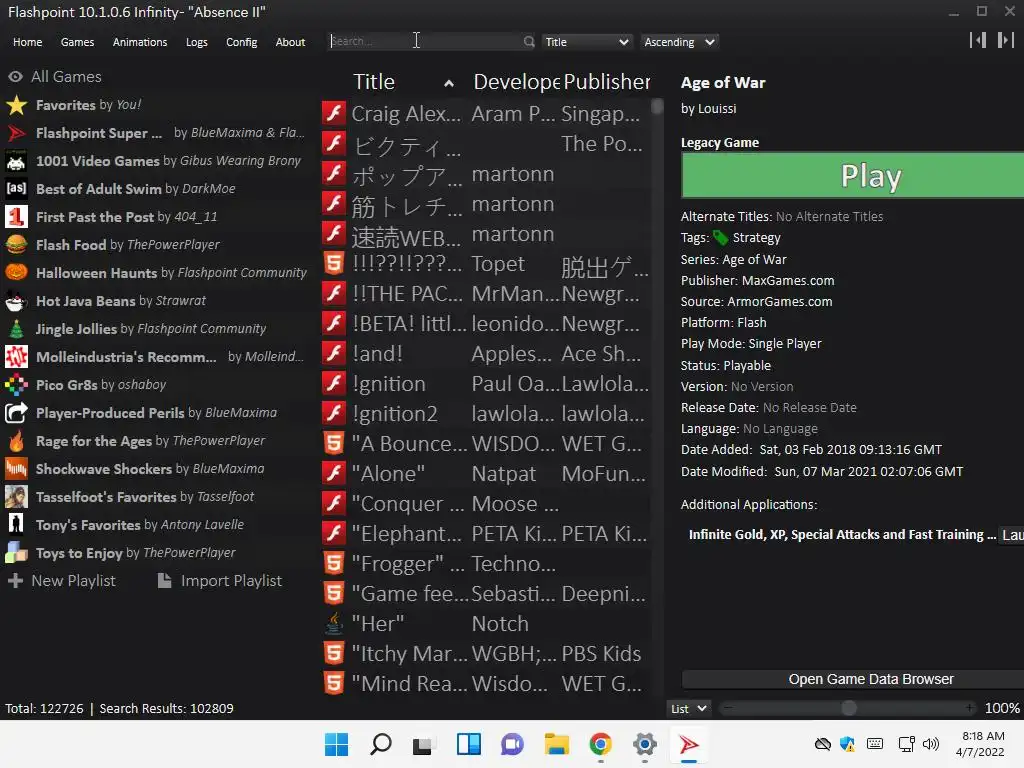
Task: Toggle right sidebar with collapse-right icon
Action: click(x=1006, y=40)
